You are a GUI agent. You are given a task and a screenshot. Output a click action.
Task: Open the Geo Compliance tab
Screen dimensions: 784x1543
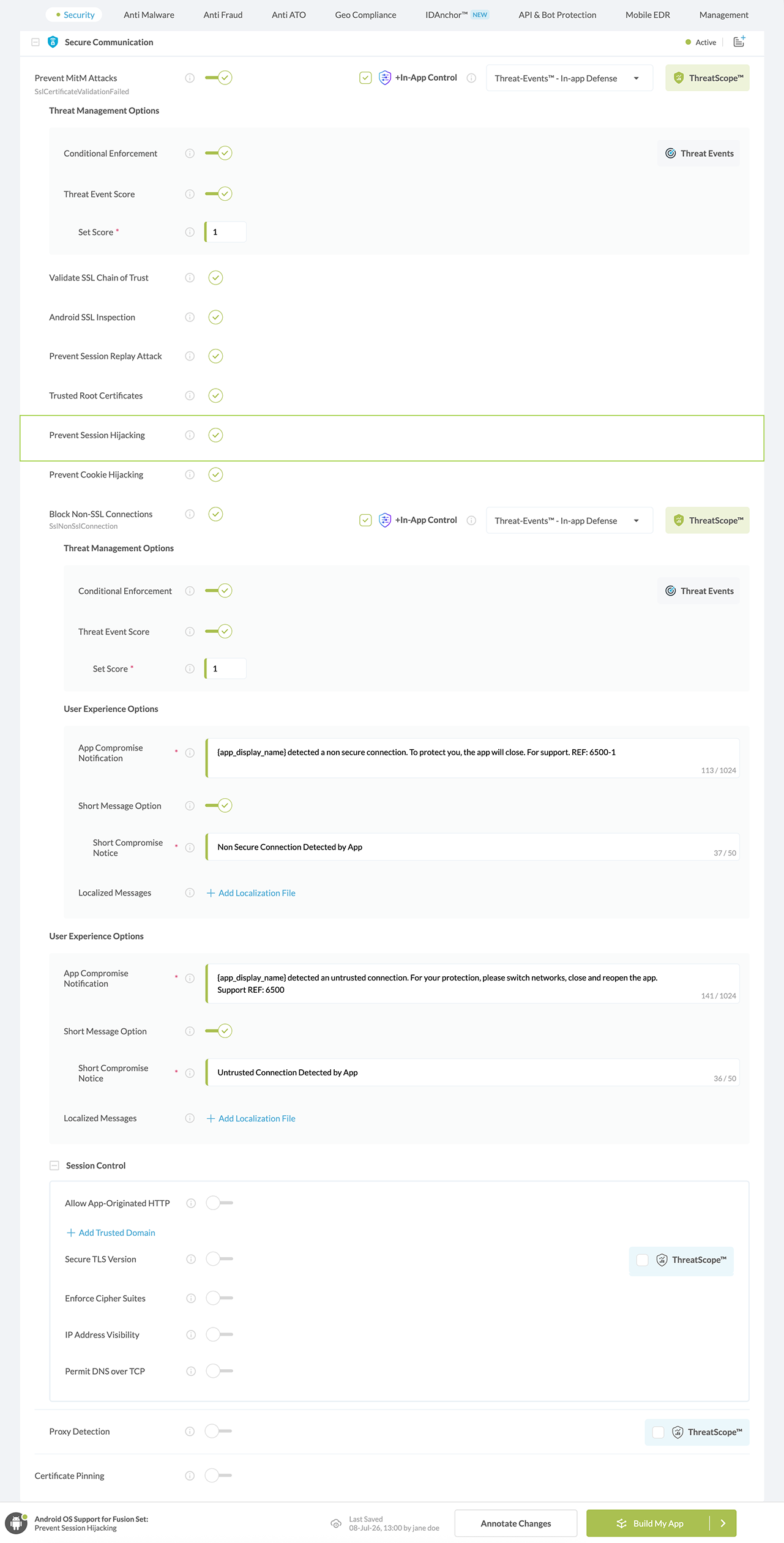point(365,15)
